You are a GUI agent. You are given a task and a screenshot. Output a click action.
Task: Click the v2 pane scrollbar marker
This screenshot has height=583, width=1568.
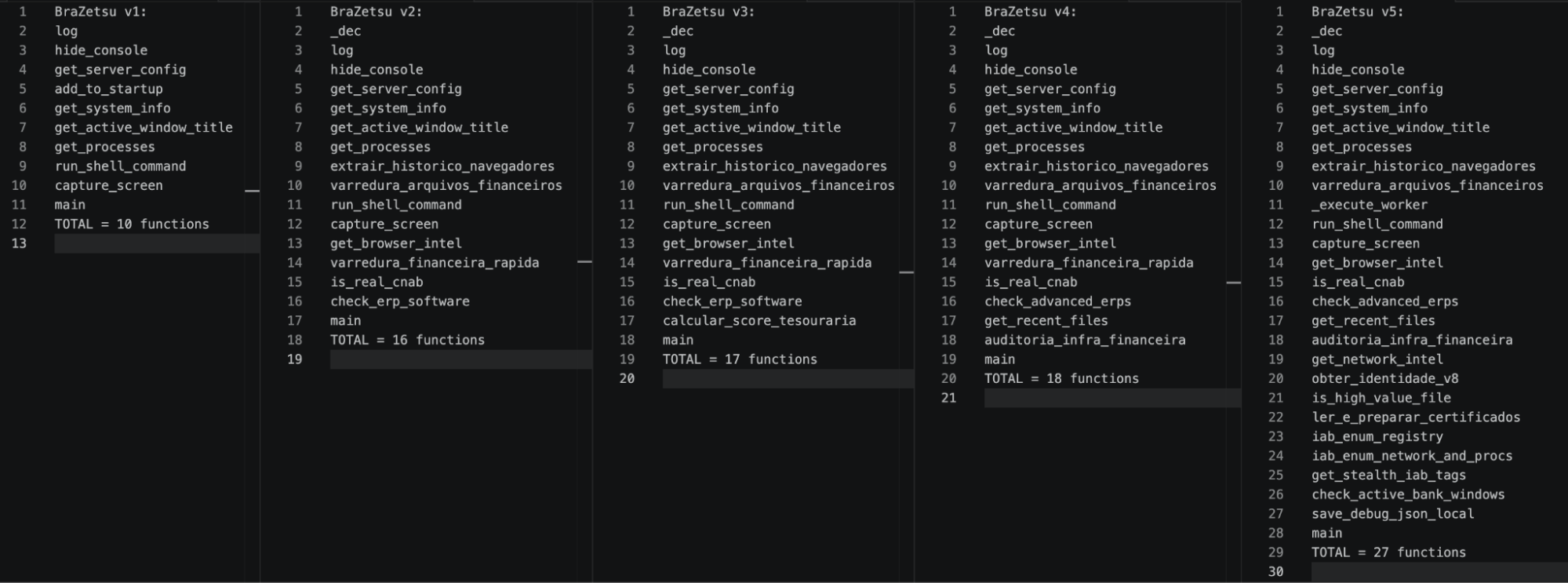[x=584, y=262]
